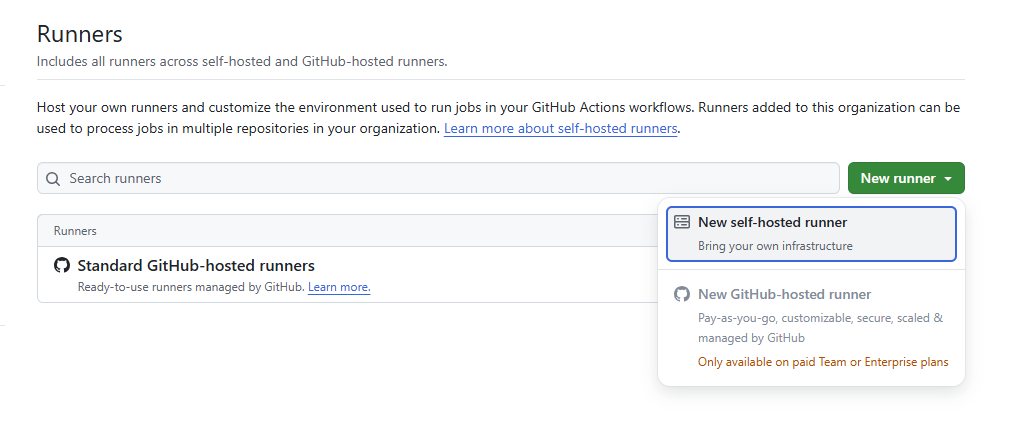Click the magnifying glass search icon
The width and height of the screenshot is (1022, 430).
click(x=53, y=179)
